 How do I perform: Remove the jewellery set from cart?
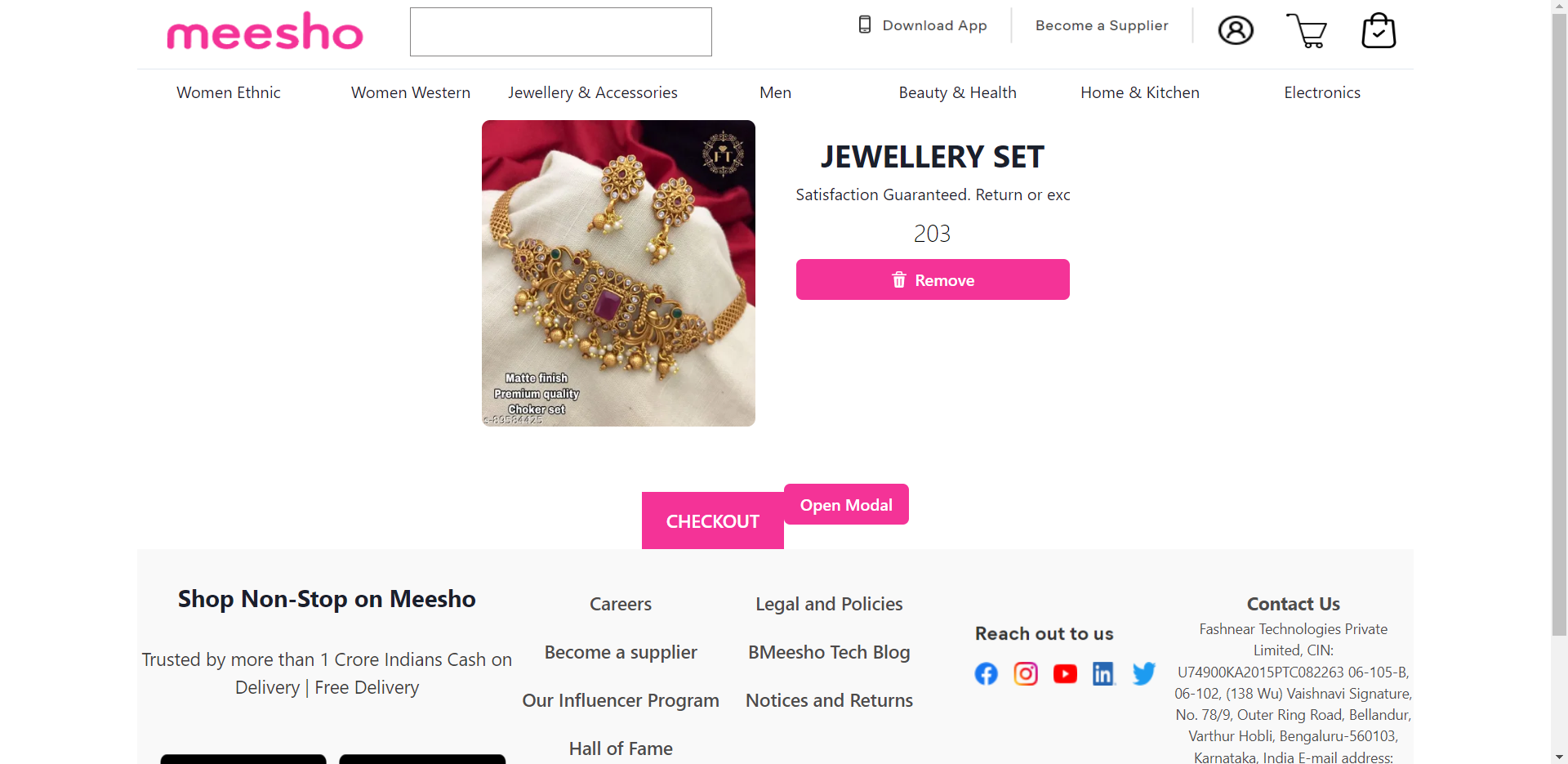pyautogui.click(x=933, y=279)
